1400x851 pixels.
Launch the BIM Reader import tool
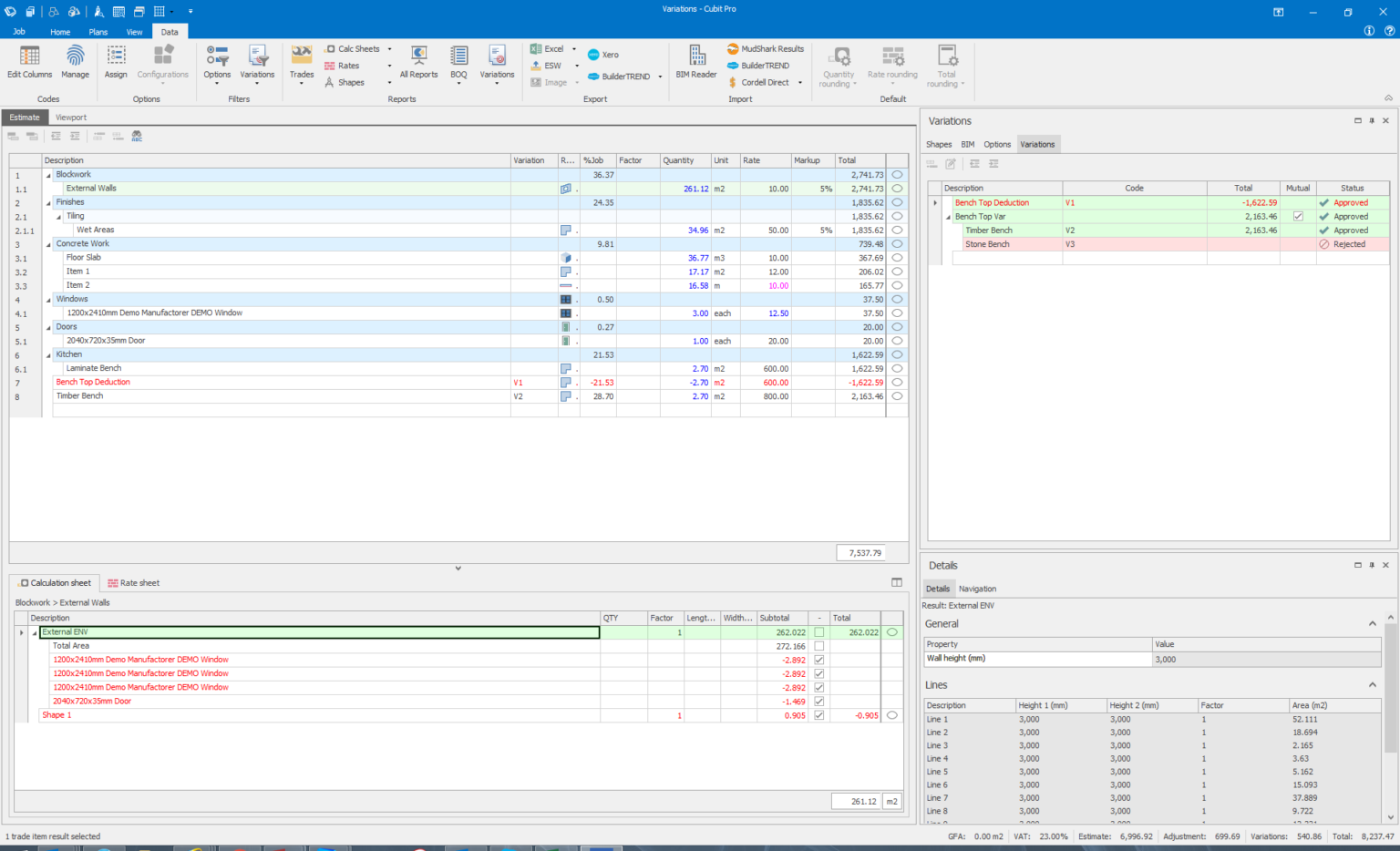(696, 62)
